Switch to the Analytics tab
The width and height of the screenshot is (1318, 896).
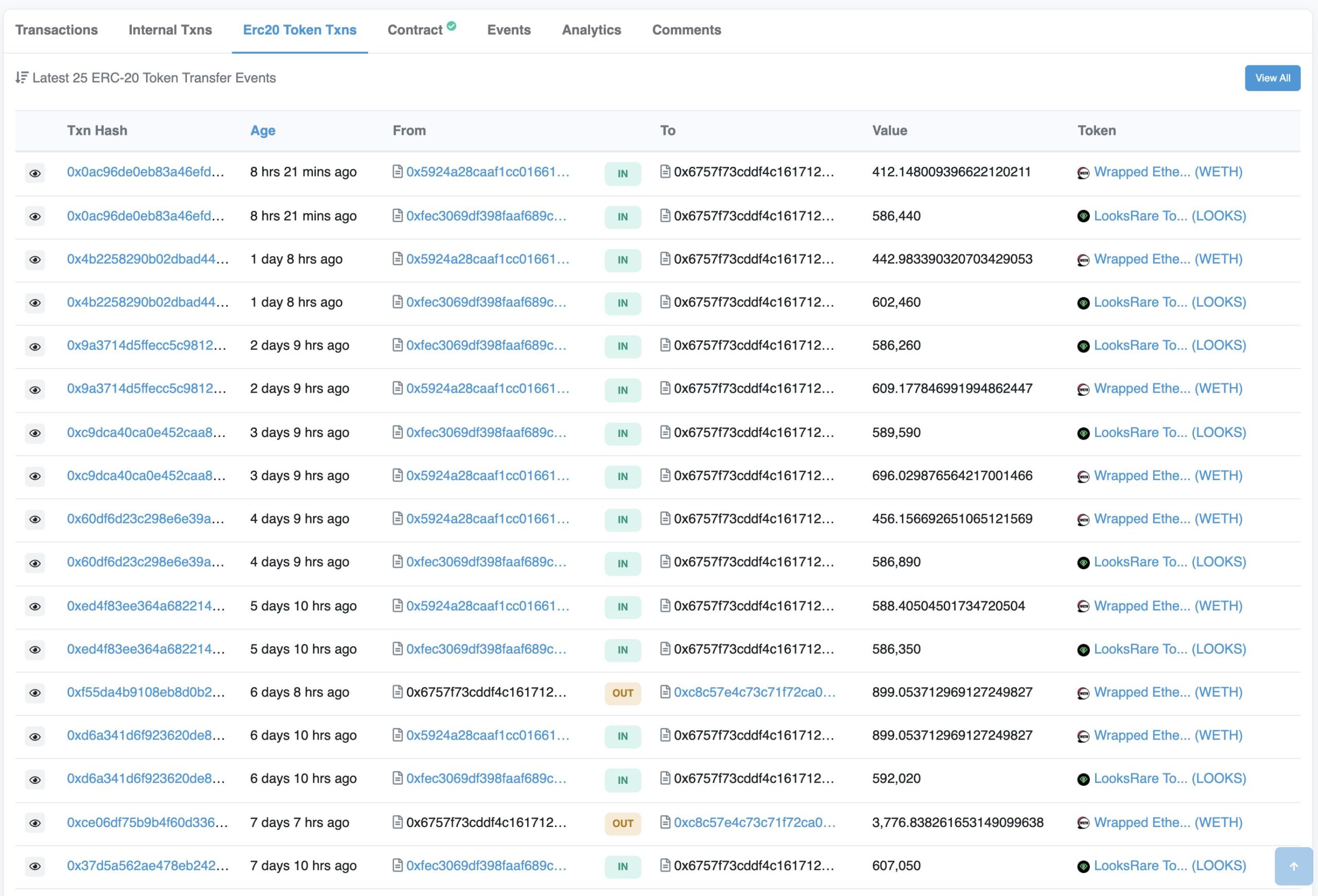click(x=591, y=30)
